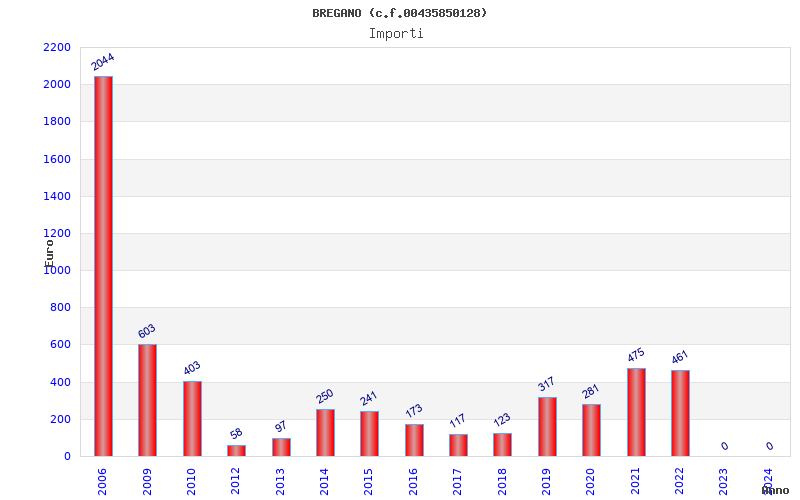
Task: Click the x-axis year label 2023
Action: (723, 482)
